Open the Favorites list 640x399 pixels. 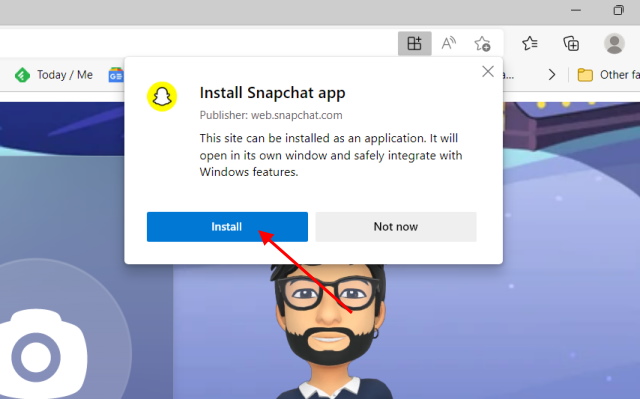(530, 43)
